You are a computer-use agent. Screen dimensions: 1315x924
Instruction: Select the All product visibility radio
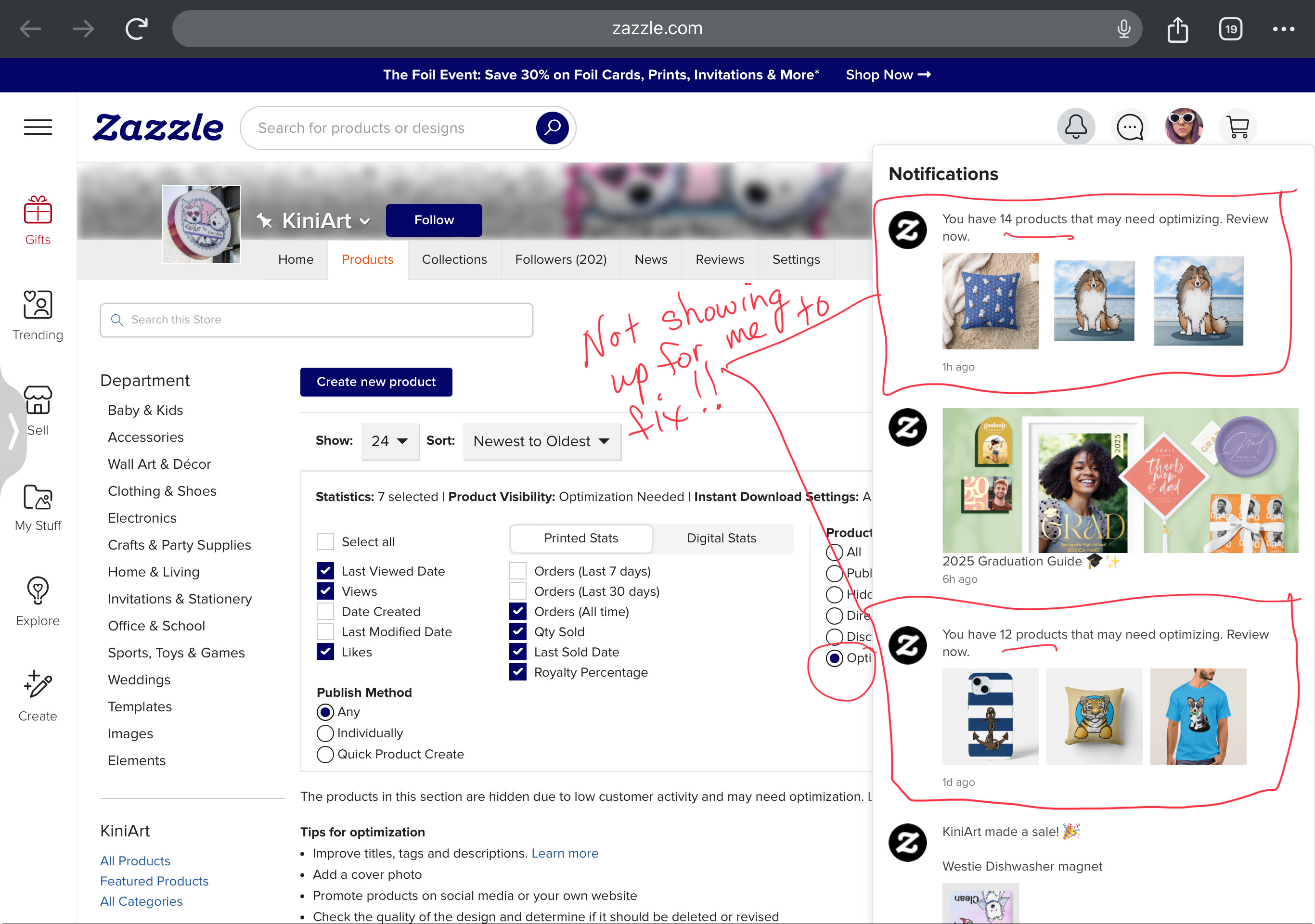[x=834, y=552]
